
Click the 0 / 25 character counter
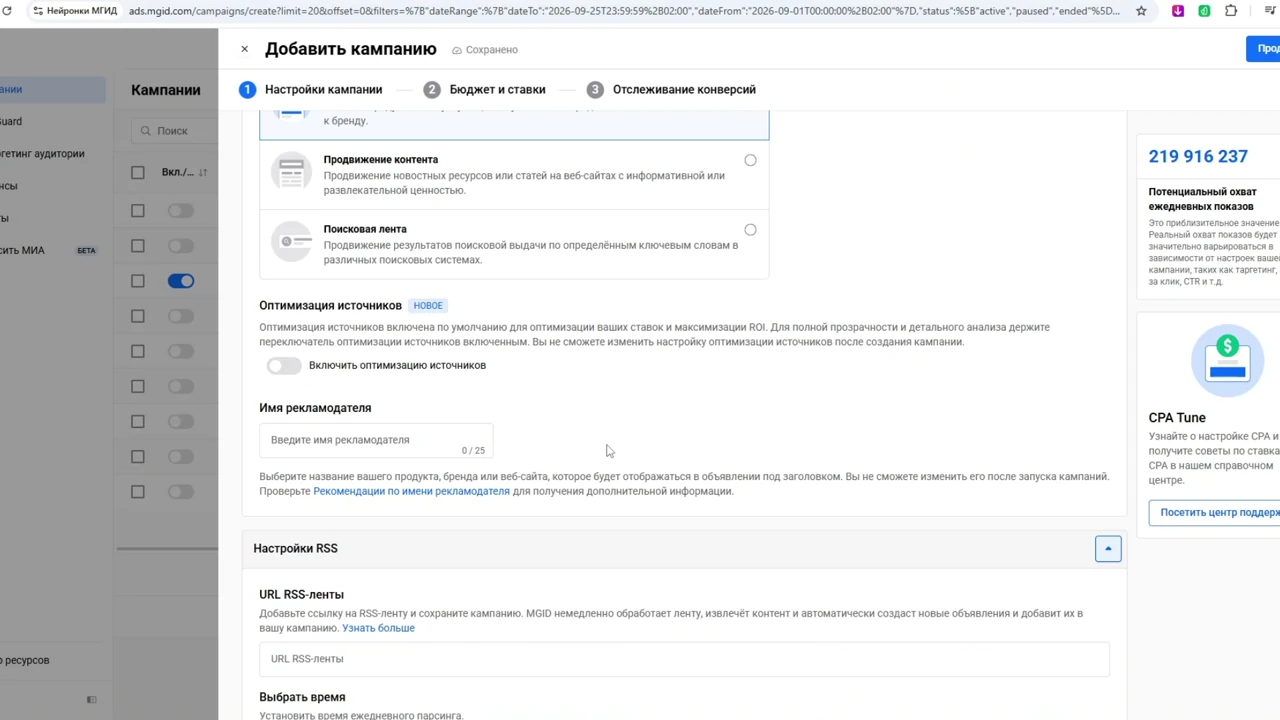click(x=473, y=451)
